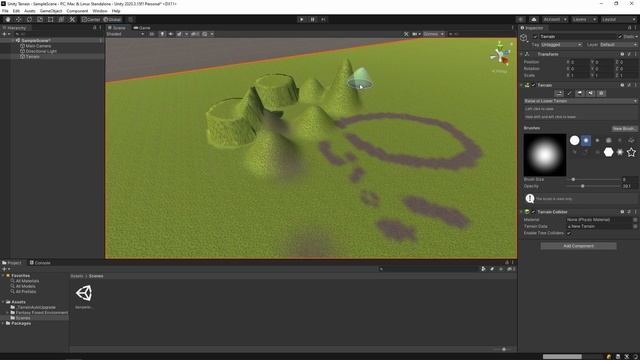The image size is (640, 360).
Task: Click the Terrain name input field
Action: [x=578, y=37]
